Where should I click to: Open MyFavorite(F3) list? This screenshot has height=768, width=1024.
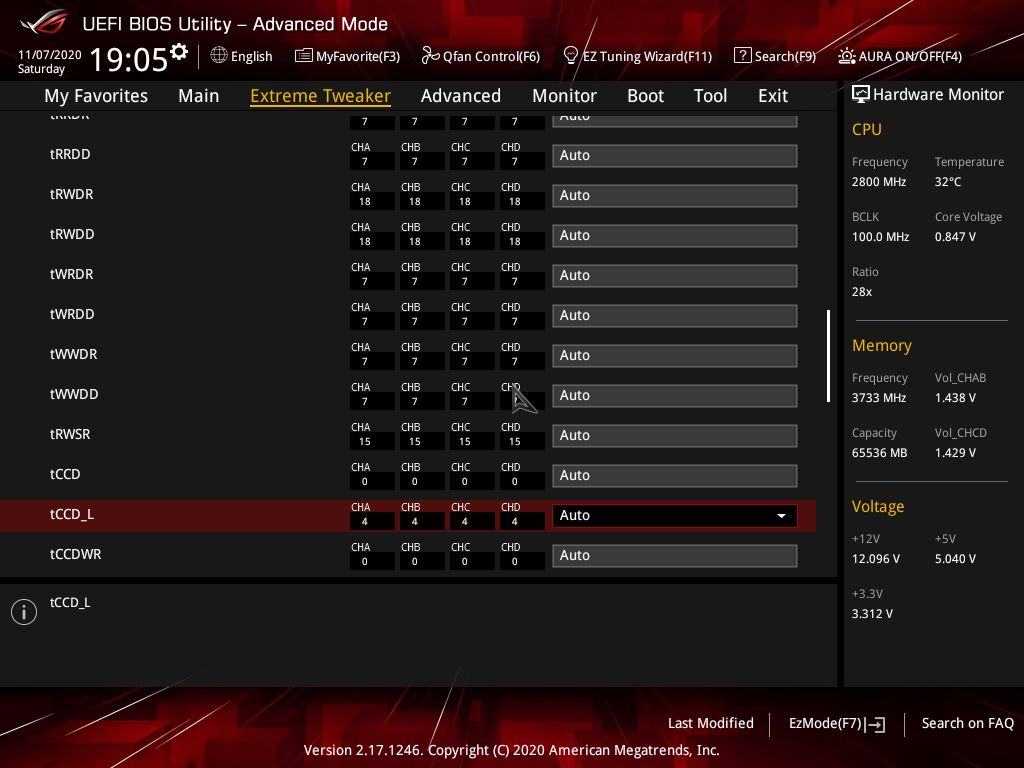click(347, 56)
